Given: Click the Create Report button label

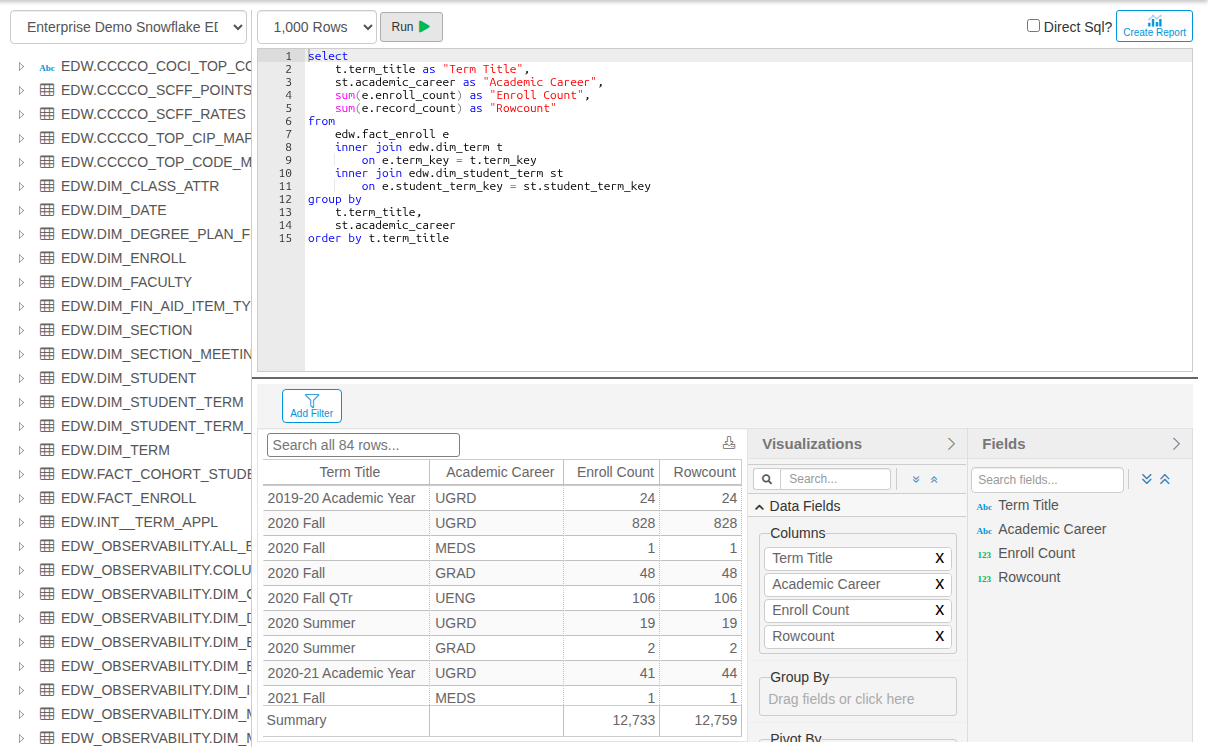Looking at the screenshot, I should pos(1154,33).
